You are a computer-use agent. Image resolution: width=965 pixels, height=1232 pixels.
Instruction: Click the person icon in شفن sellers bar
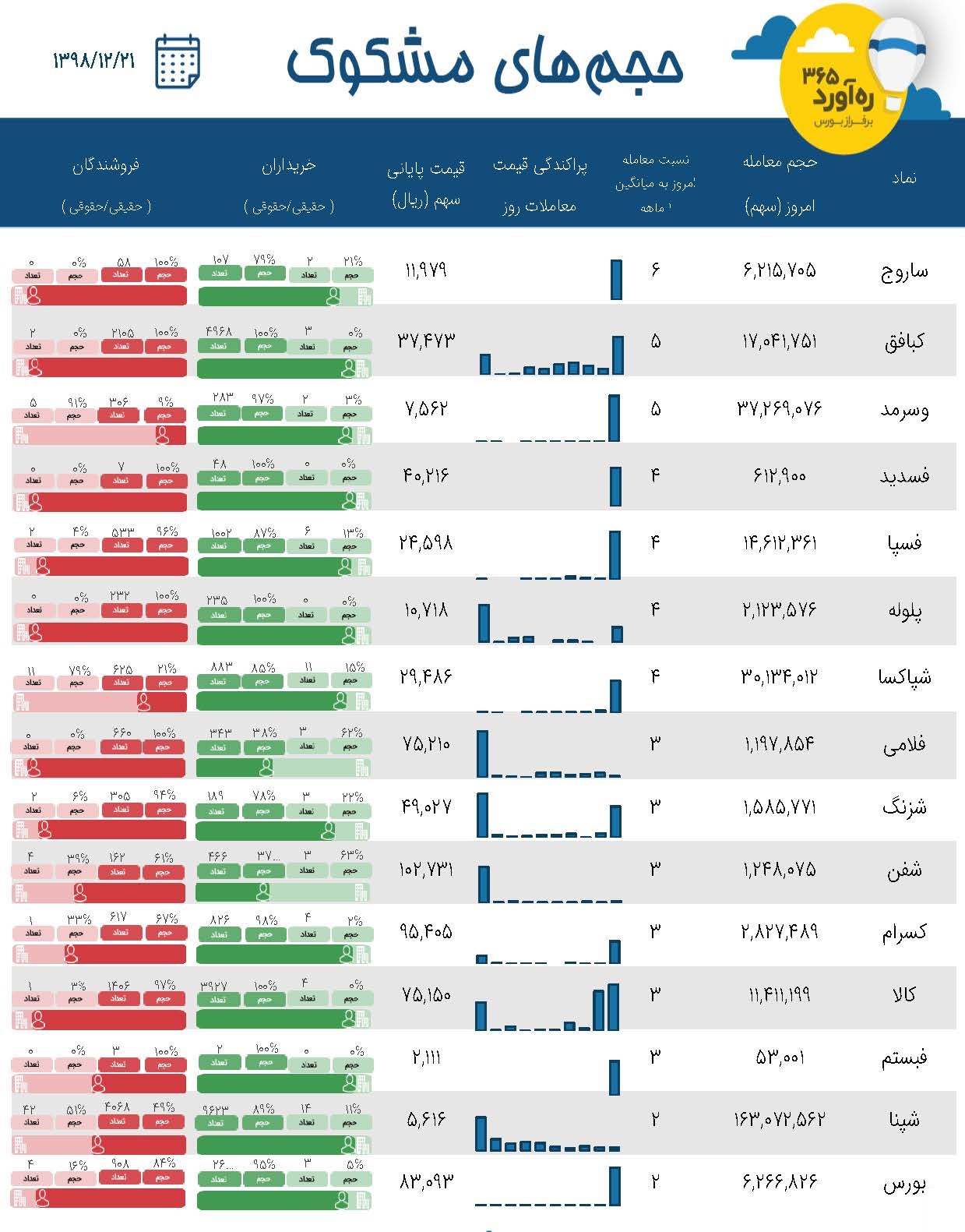[x=79, y=892]
